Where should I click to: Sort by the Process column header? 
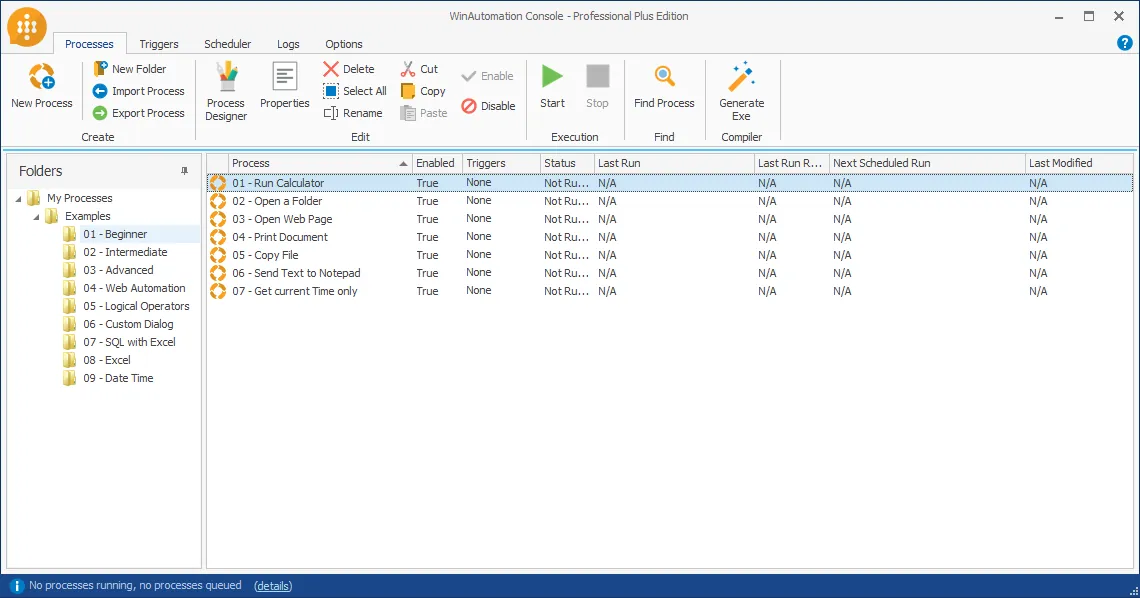pyautogui.click(x=320, y=163)
